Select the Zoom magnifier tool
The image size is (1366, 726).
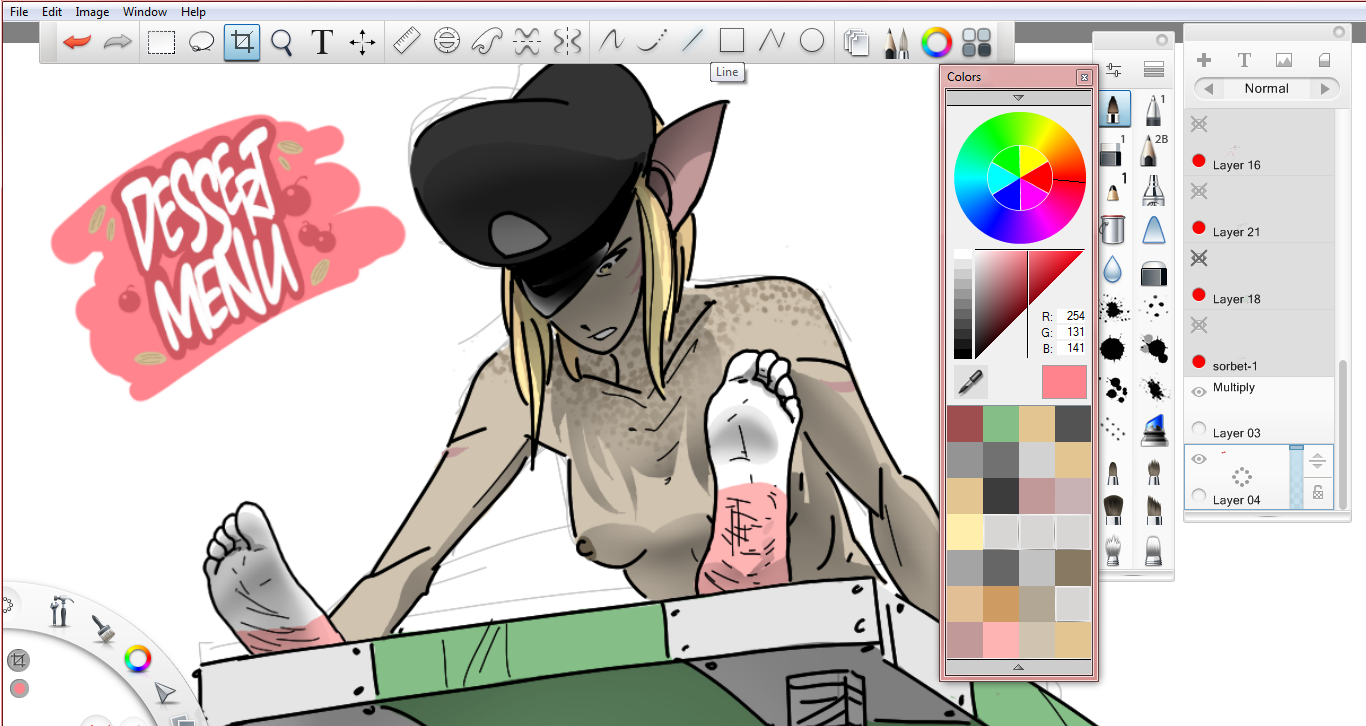pyautogui.click(x=282, y=42)
